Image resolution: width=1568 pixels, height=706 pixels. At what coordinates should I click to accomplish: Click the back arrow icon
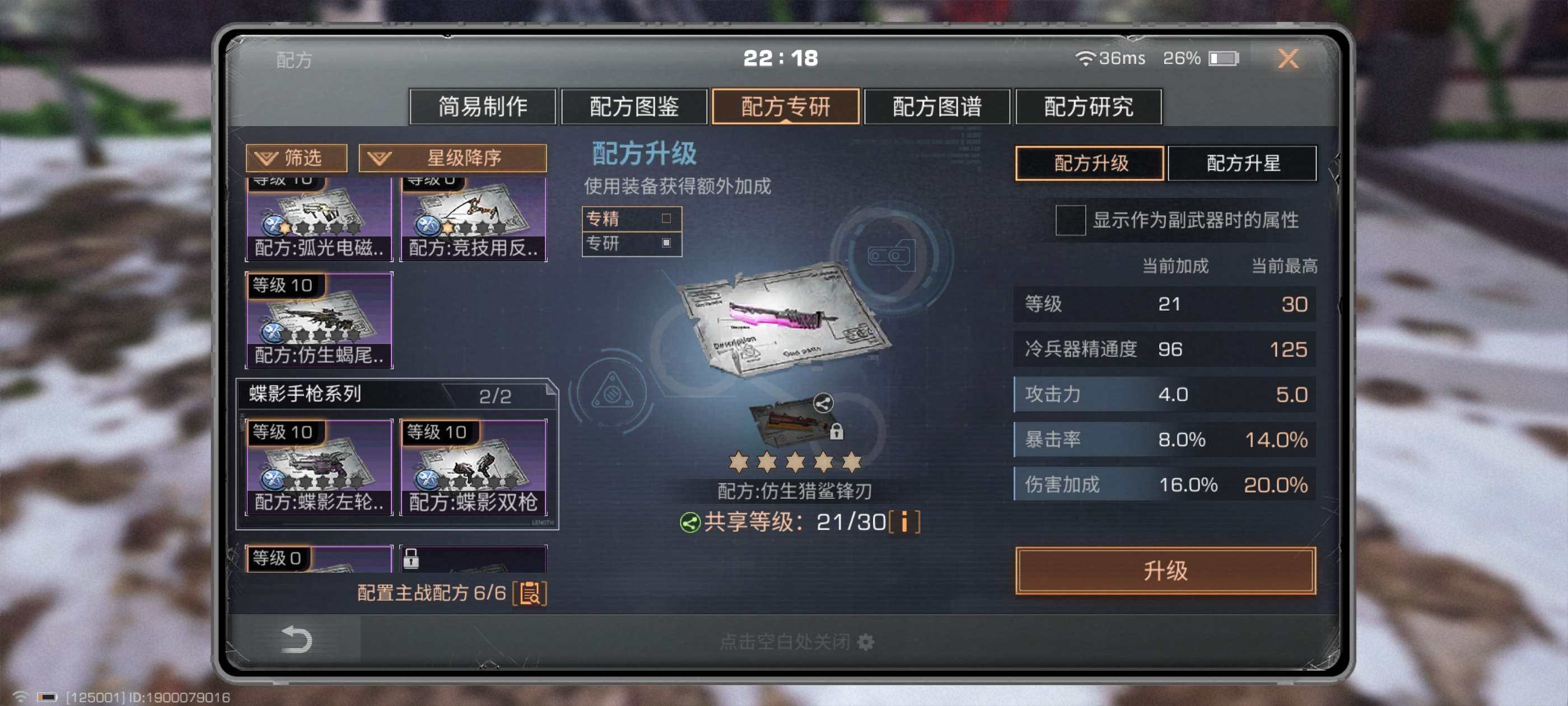click(x=296, y=639)
